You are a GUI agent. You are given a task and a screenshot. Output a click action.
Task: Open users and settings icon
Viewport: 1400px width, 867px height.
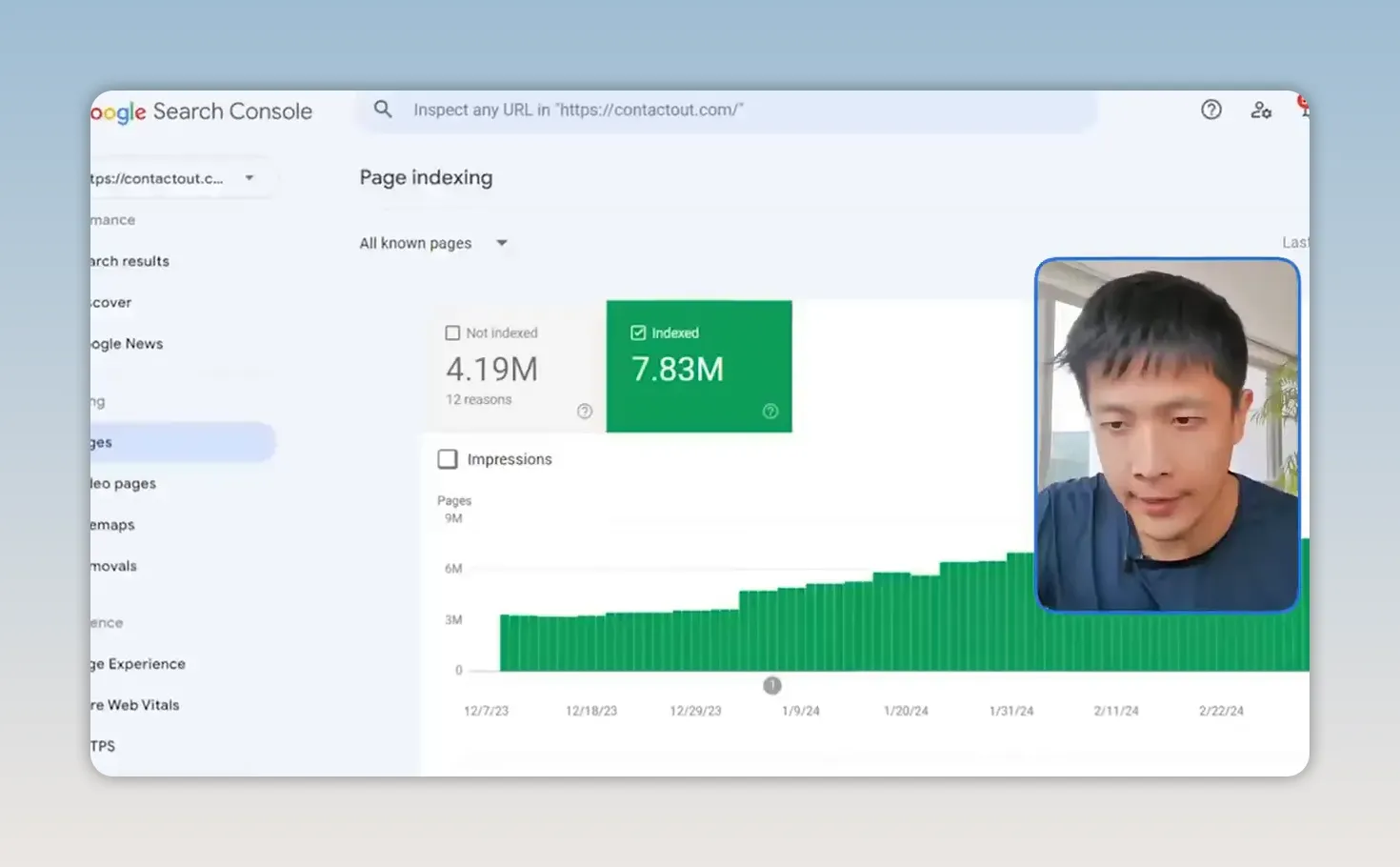[1261, 111]
